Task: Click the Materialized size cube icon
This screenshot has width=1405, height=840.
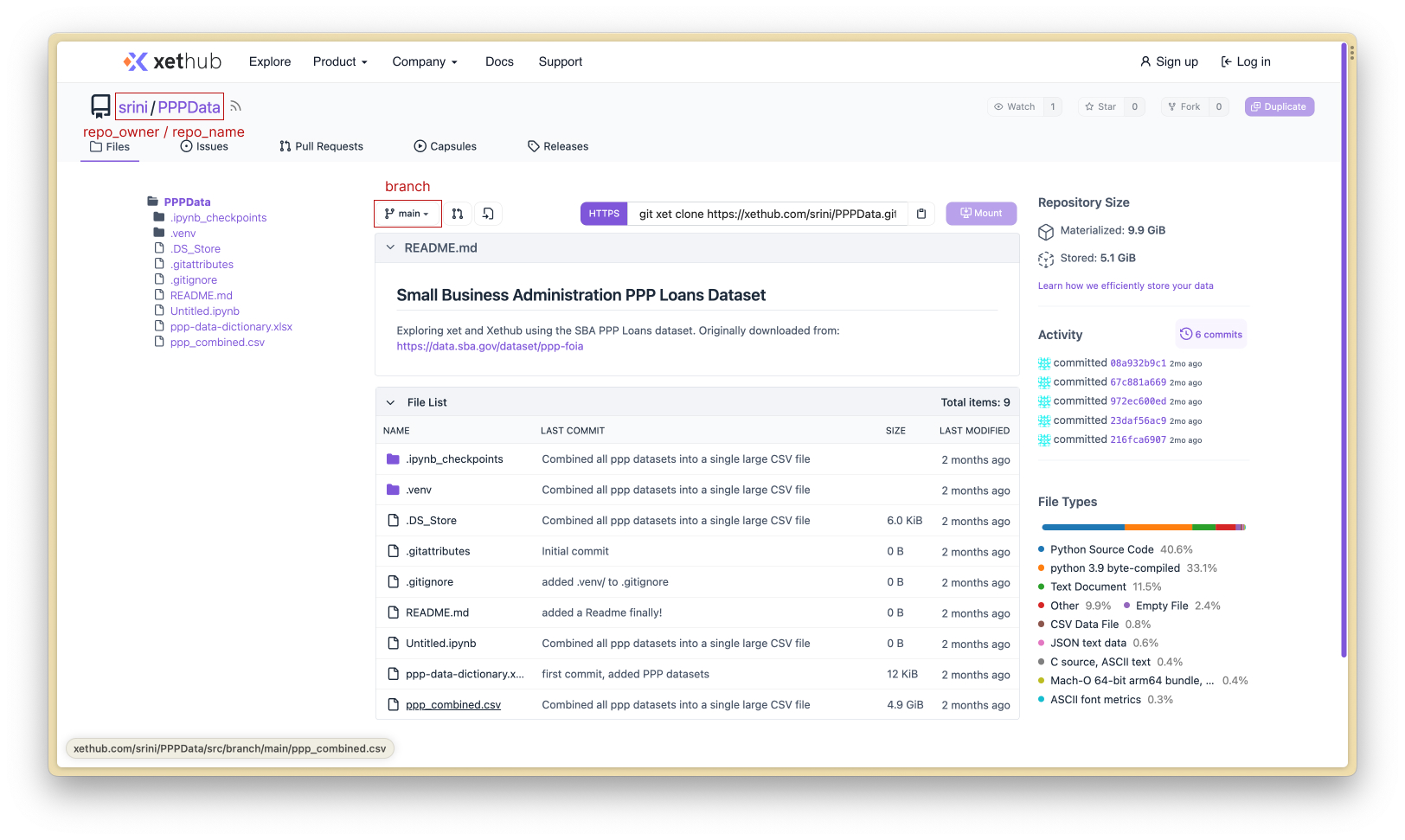Action: [x=1046, y=231]
